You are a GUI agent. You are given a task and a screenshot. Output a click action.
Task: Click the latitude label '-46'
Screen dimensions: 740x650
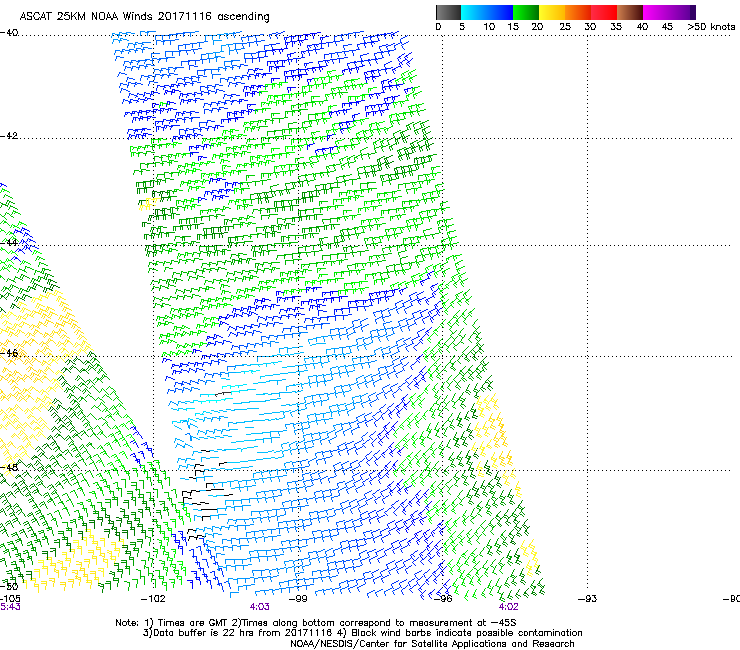tap(9, 353)
